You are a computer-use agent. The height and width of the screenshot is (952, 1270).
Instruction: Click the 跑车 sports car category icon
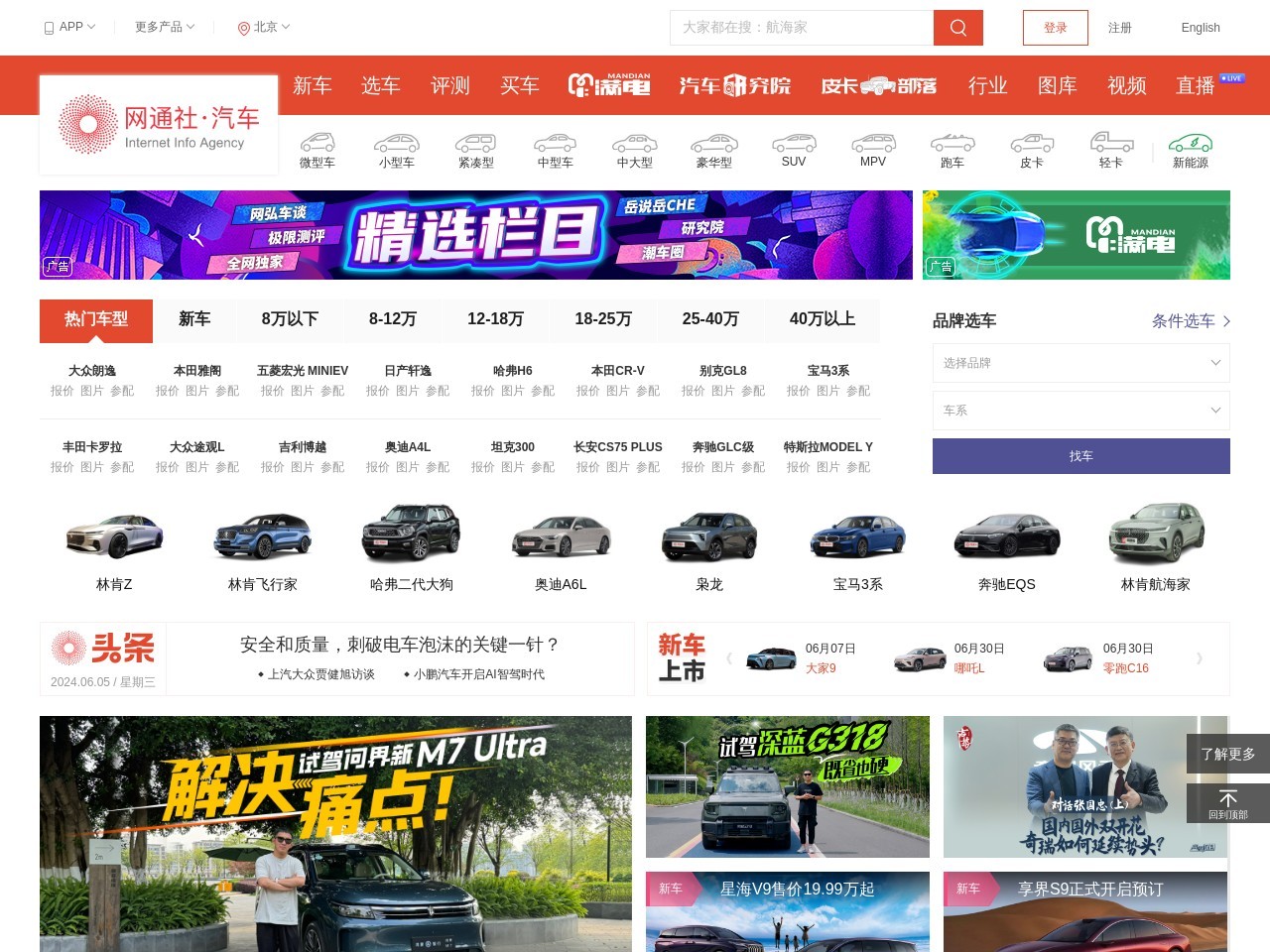(x=952, y=144)
